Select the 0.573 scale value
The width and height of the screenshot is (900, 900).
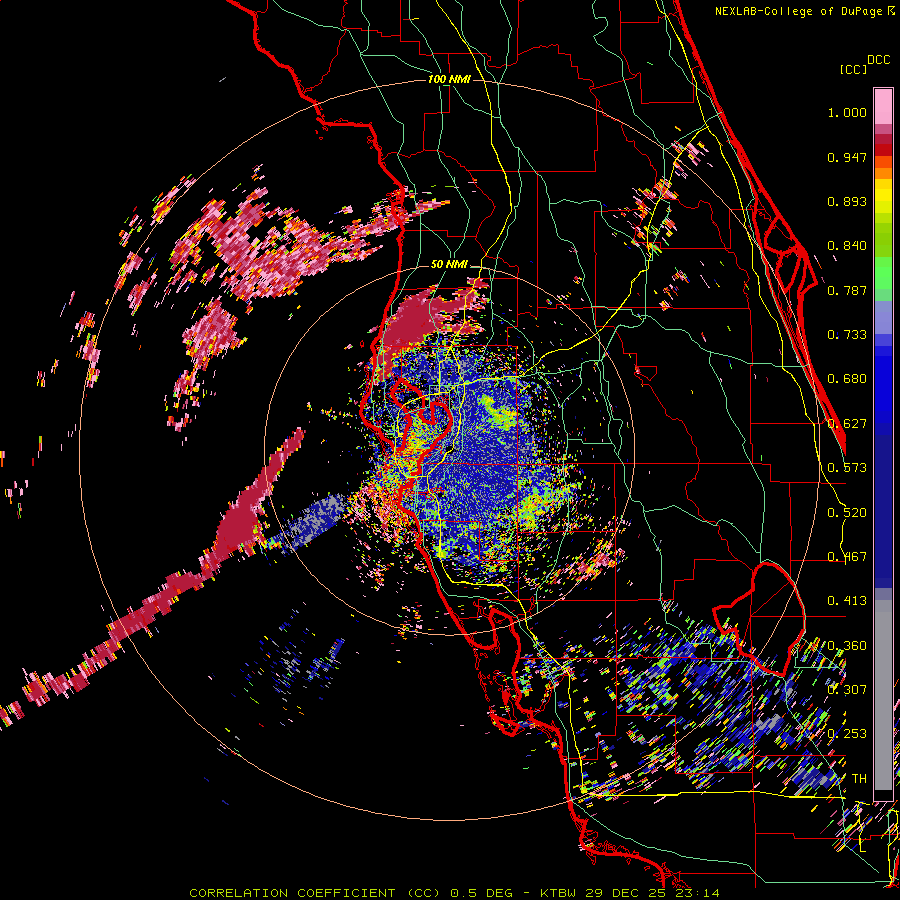click(x=847, y=468)
